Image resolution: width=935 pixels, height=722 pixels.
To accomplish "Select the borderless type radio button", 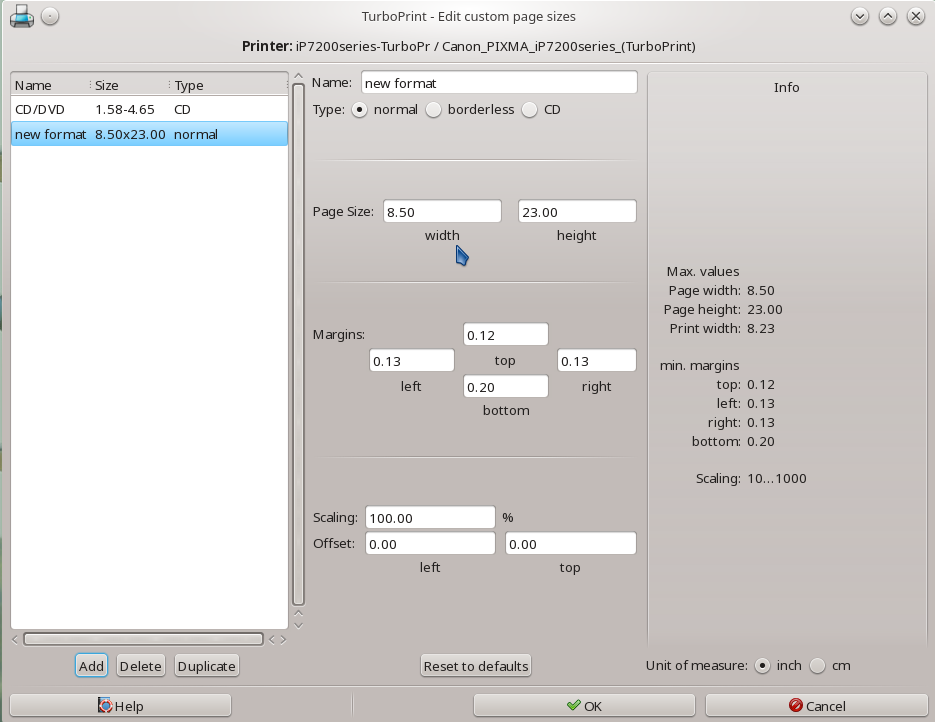I will 434,110.
